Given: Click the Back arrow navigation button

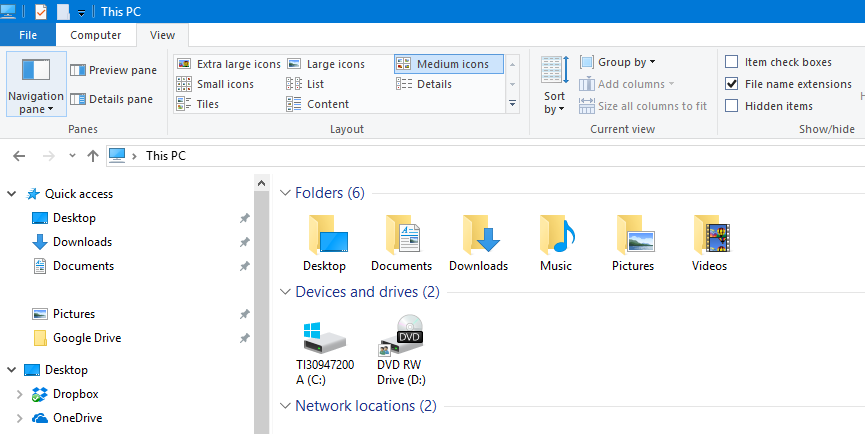Looking at the screenshot, I should click(19, 156).
